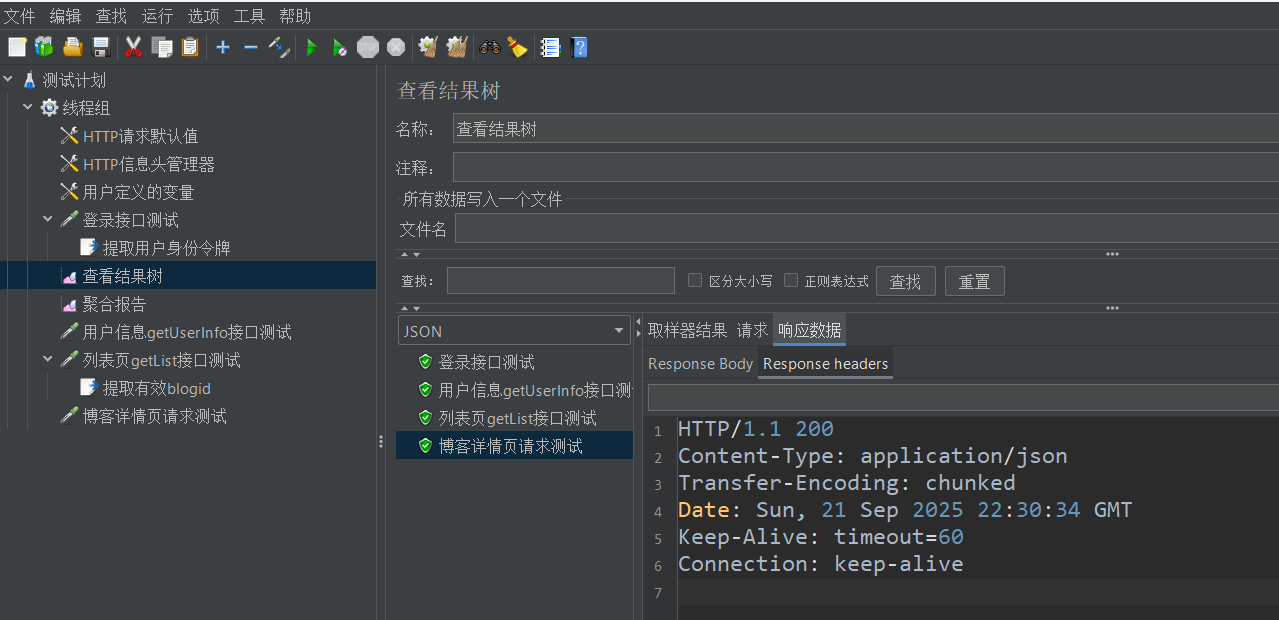This screenshot has height=620, width=1279.
Task: Click the Shutdown gray X icon
Action: [x=396, y=47]
